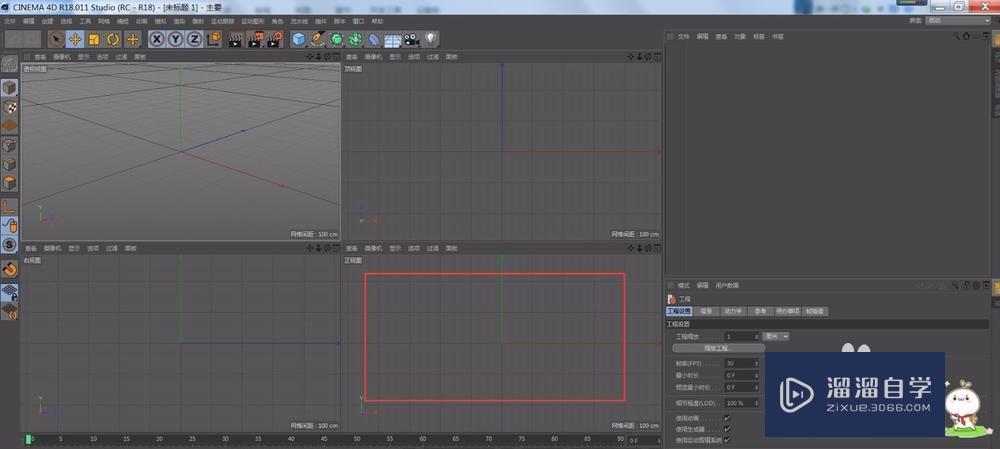Select the Scale tool
Image resolution: width=1000 pixels, height=449 pixels.
[94, 40]
